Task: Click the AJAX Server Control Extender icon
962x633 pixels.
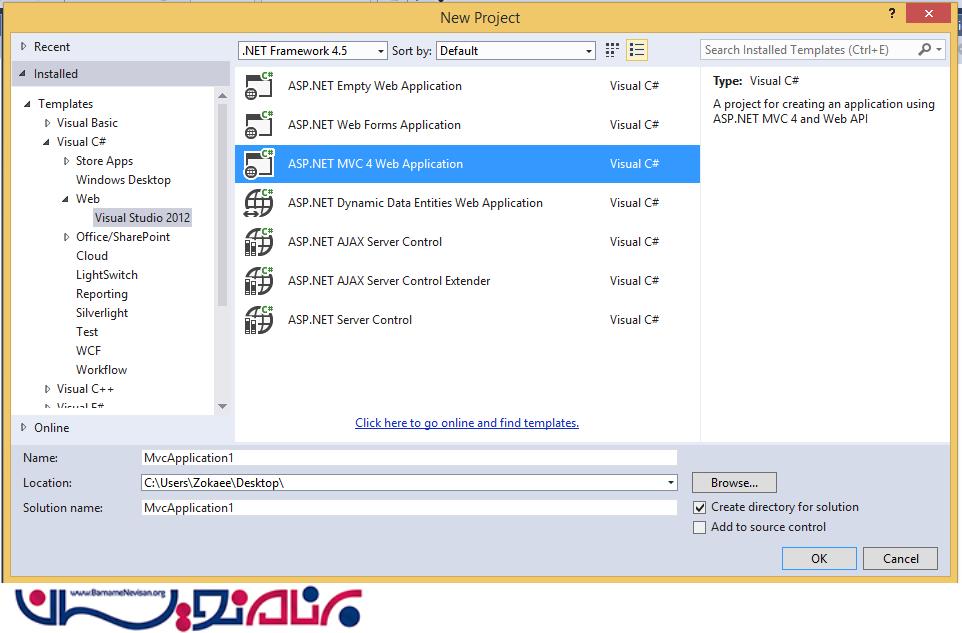Action: [x=259, y=281]
